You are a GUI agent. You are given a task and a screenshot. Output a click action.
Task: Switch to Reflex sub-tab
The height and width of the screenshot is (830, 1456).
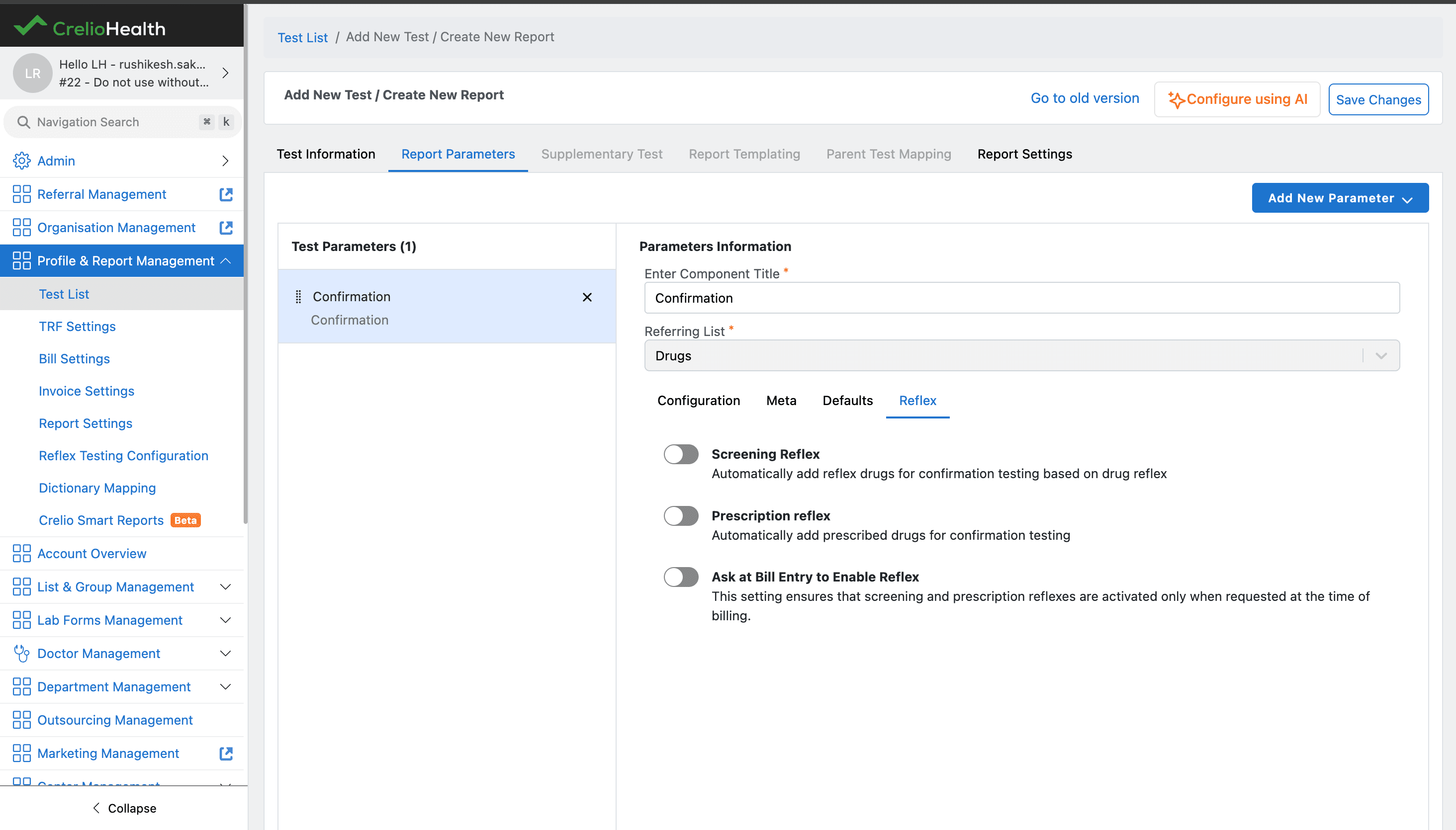click(x=917, y=400)
